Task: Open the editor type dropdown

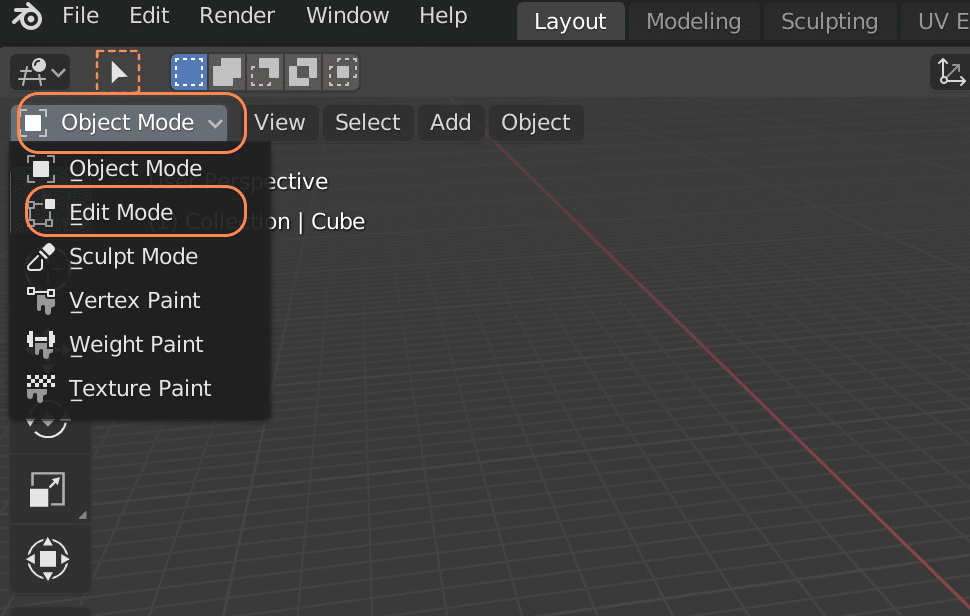Action: [x=40, y=72]
